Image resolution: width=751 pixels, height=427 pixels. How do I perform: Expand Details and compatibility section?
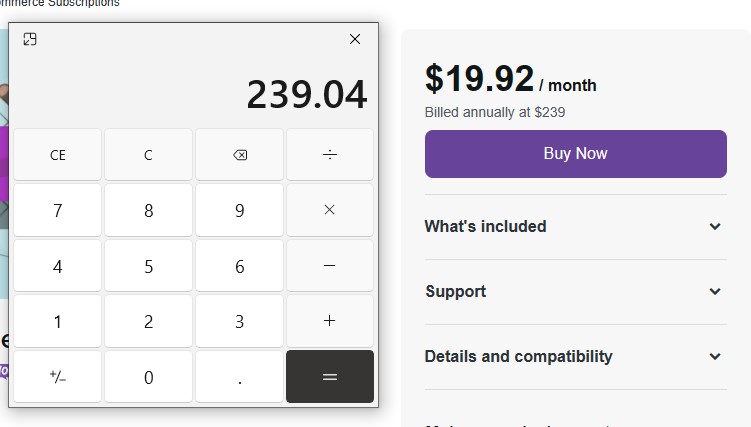(x=576, y=357)
